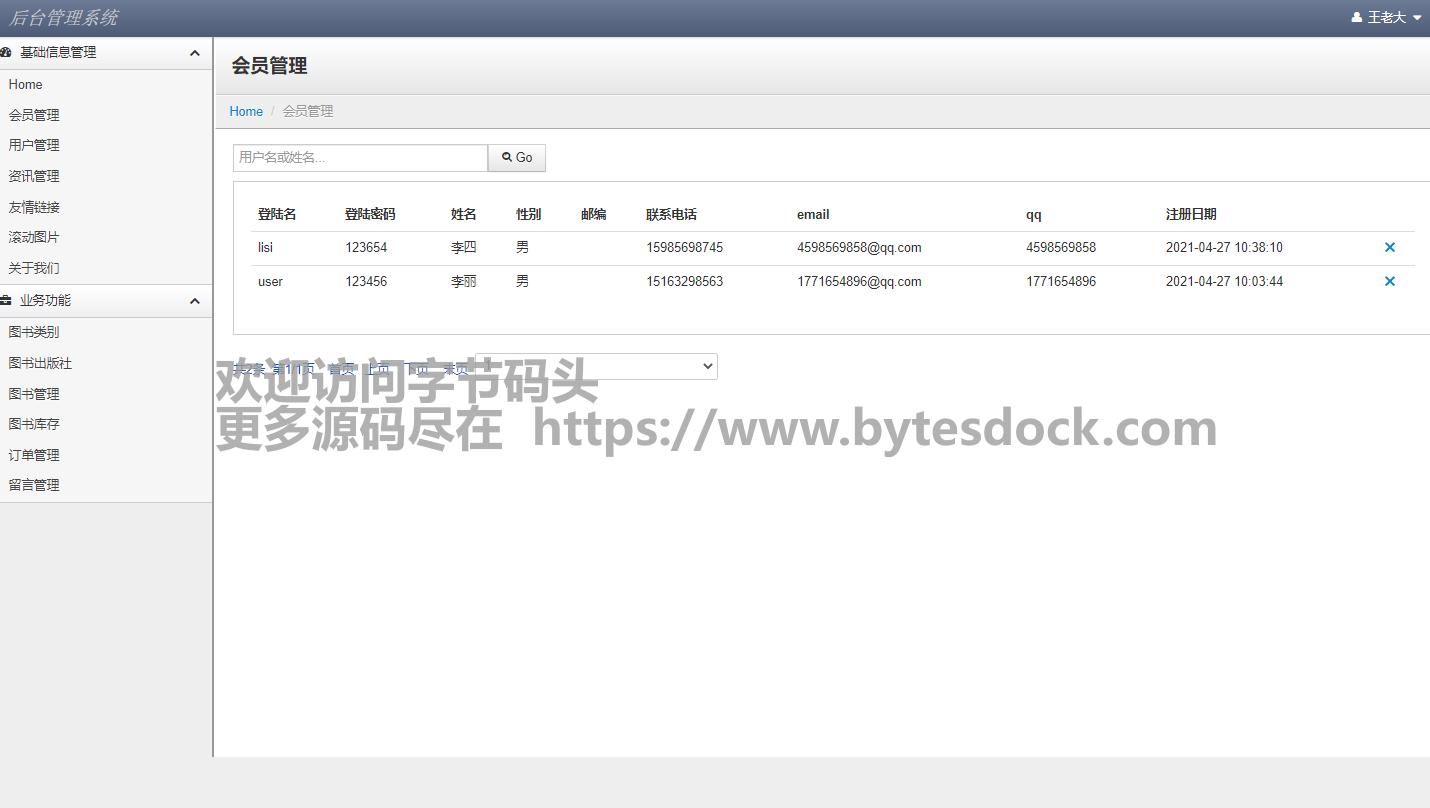The height and width of the screenshot is (808, 1430).
Task: Click the Go search button
Action: pos(517,158)
